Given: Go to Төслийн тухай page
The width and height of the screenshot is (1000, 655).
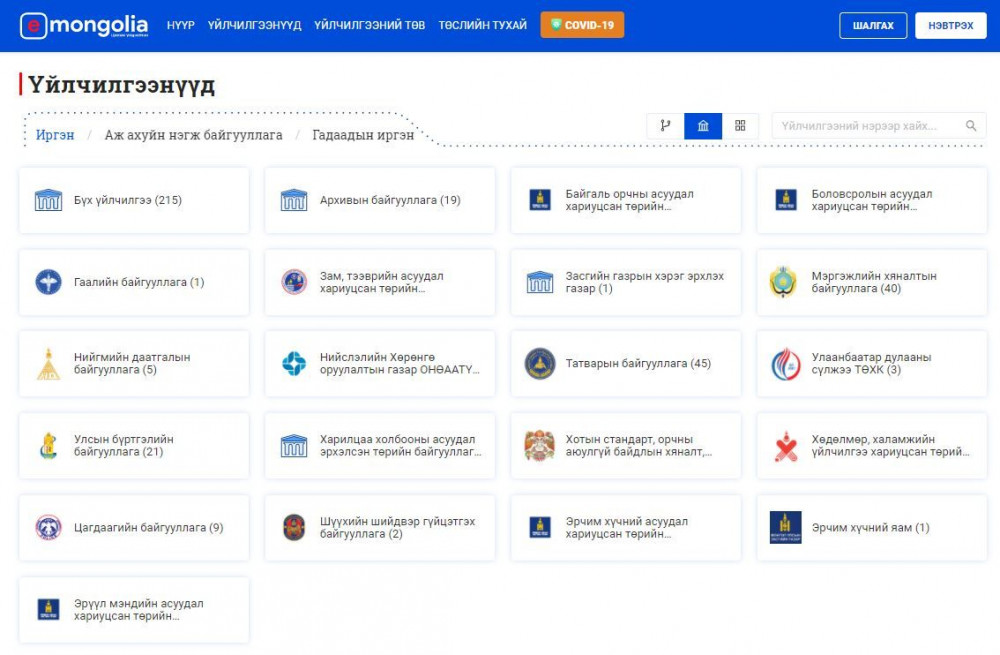Looking at the screenshot, I should 482,25.
